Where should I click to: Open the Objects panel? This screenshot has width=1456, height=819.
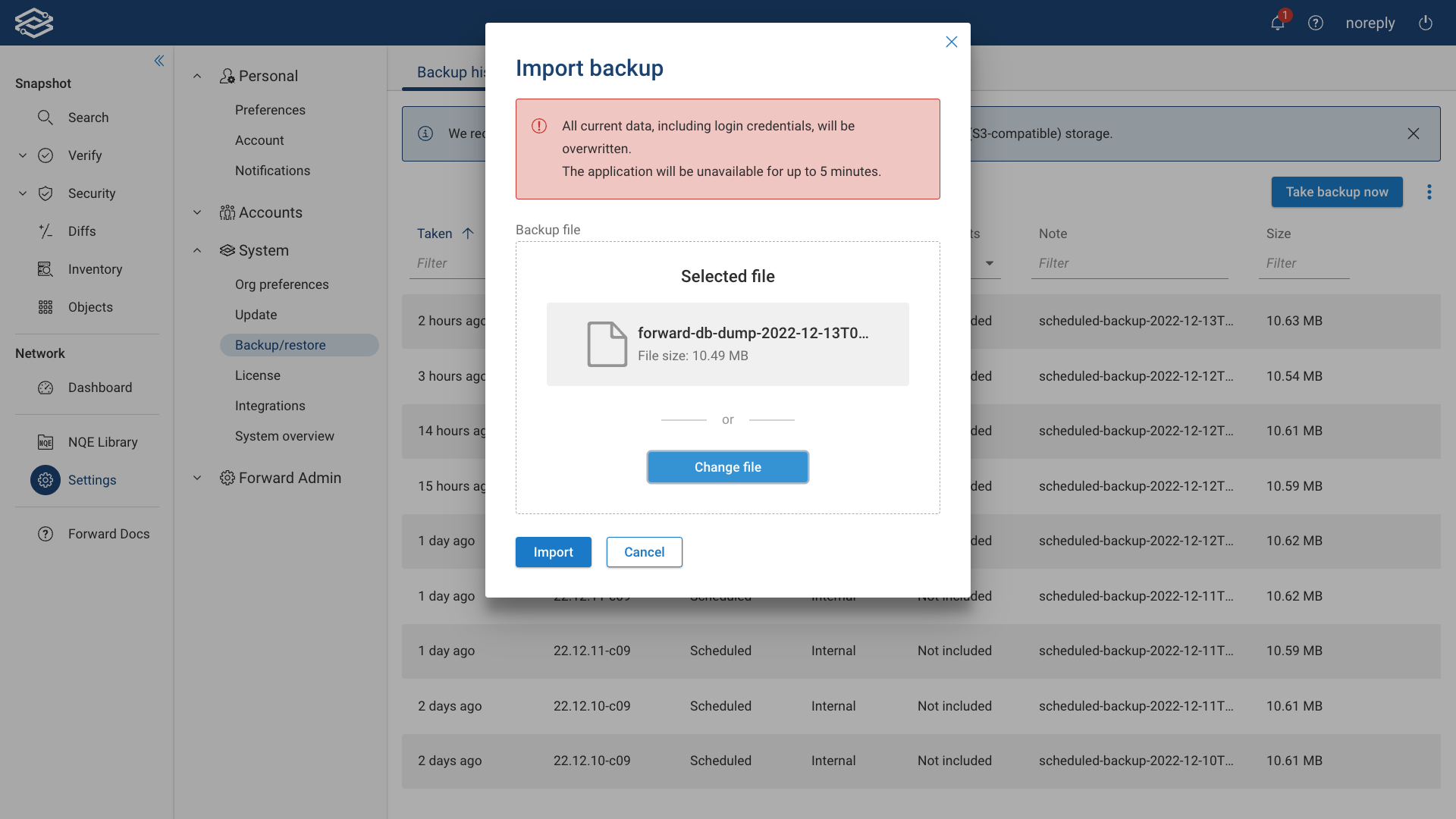pyautogui.click(x=90, y=307)
